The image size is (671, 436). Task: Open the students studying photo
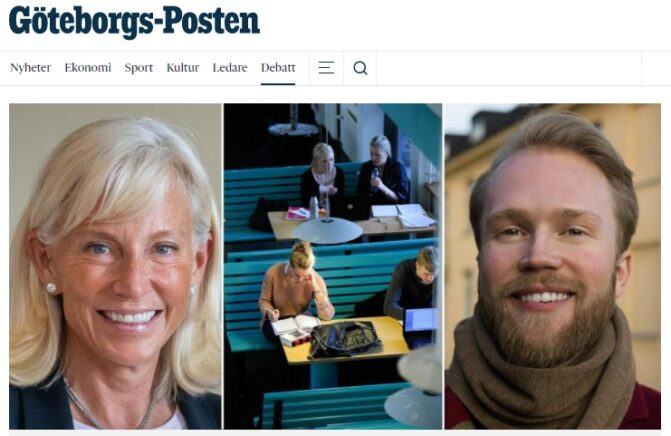point(333,266)
